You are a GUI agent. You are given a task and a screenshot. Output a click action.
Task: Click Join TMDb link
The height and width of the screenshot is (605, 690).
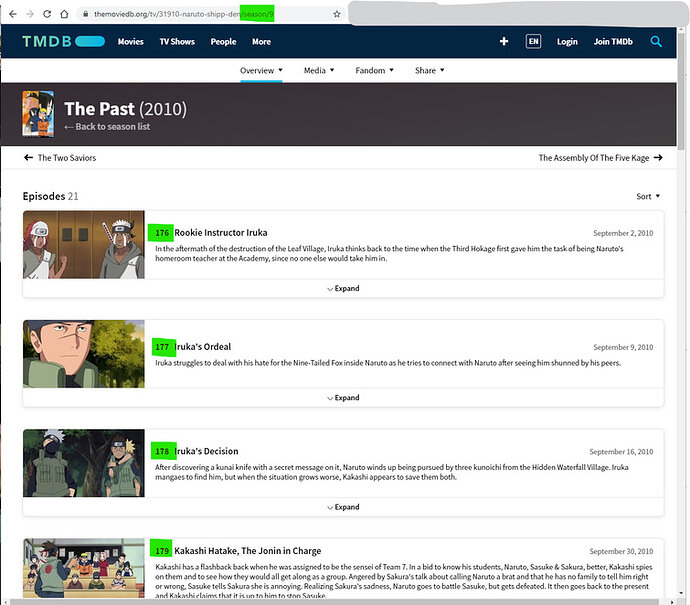[613, 42]
